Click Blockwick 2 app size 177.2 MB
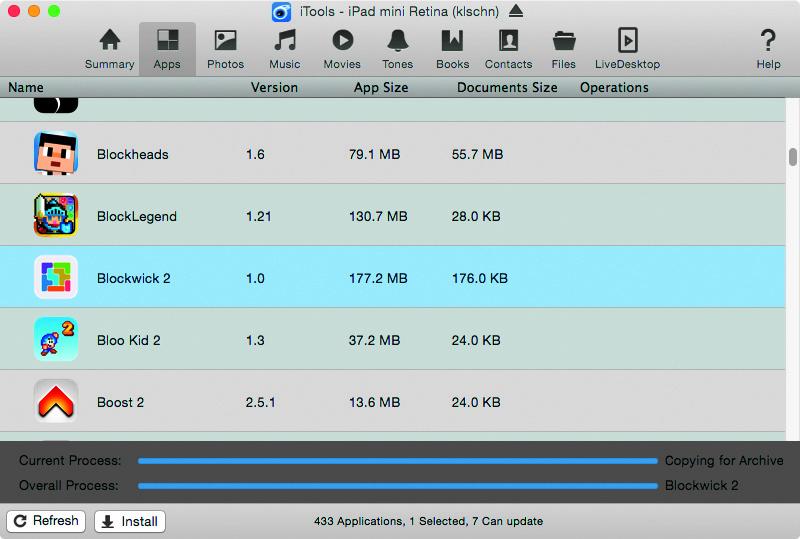This screenshot has width=800, height=539. [x=378, y=278]
